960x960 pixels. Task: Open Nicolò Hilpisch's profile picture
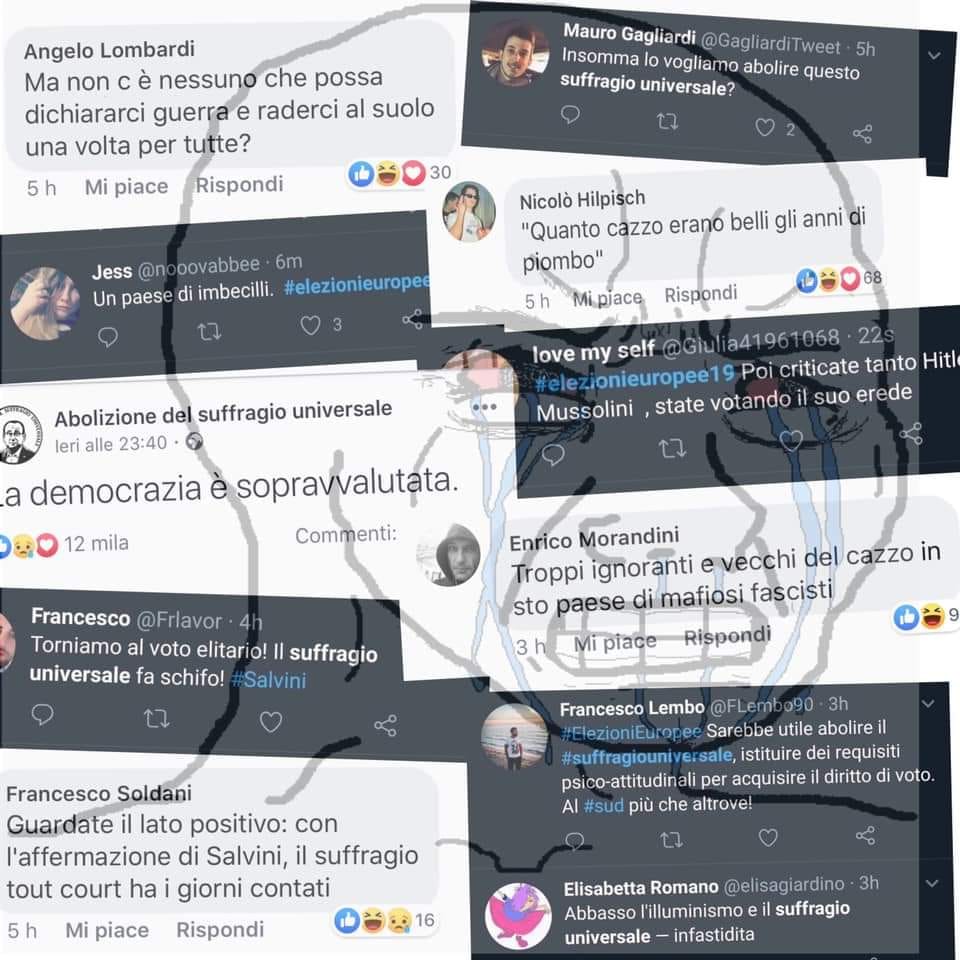click(x=470, y=212)
